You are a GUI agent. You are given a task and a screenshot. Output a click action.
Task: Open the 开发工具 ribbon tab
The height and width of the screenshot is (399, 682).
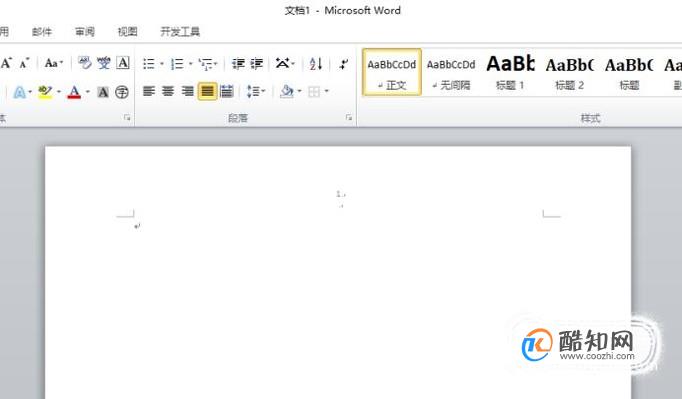click(x=180, y=32)
